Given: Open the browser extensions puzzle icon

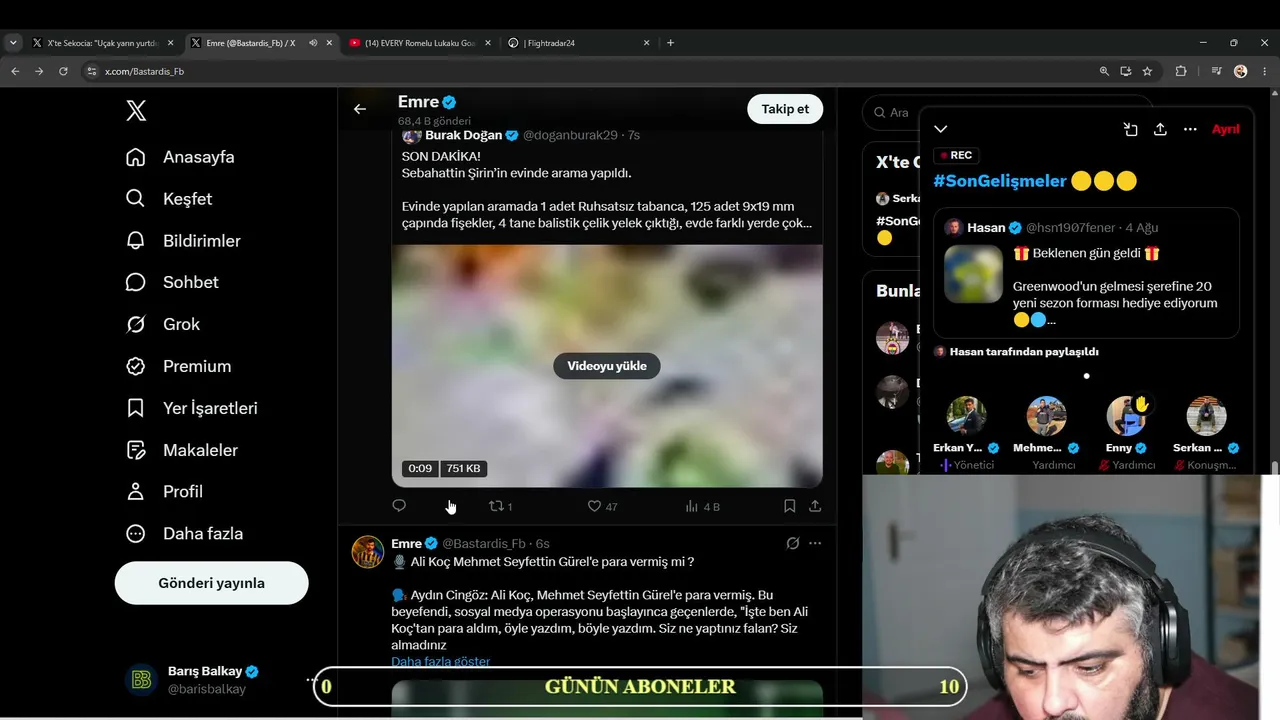Looking at the screenshot, I should pyautogui.click(x=1181, y=71).
